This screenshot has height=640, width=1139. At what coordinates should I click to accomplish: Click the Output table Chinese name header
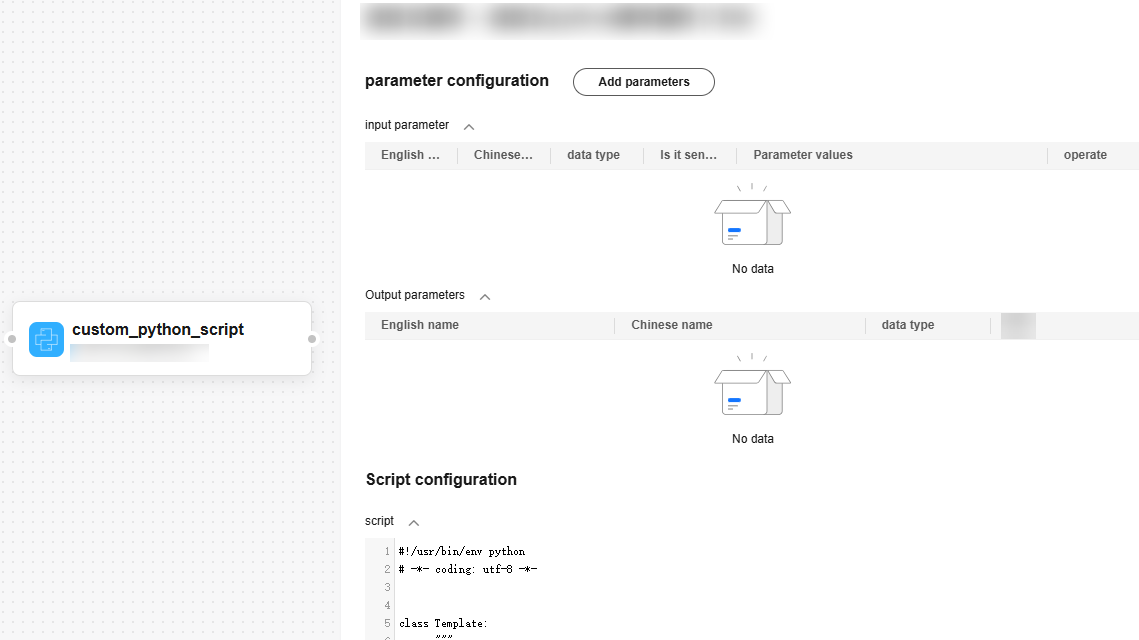click(x=672, y=325)
